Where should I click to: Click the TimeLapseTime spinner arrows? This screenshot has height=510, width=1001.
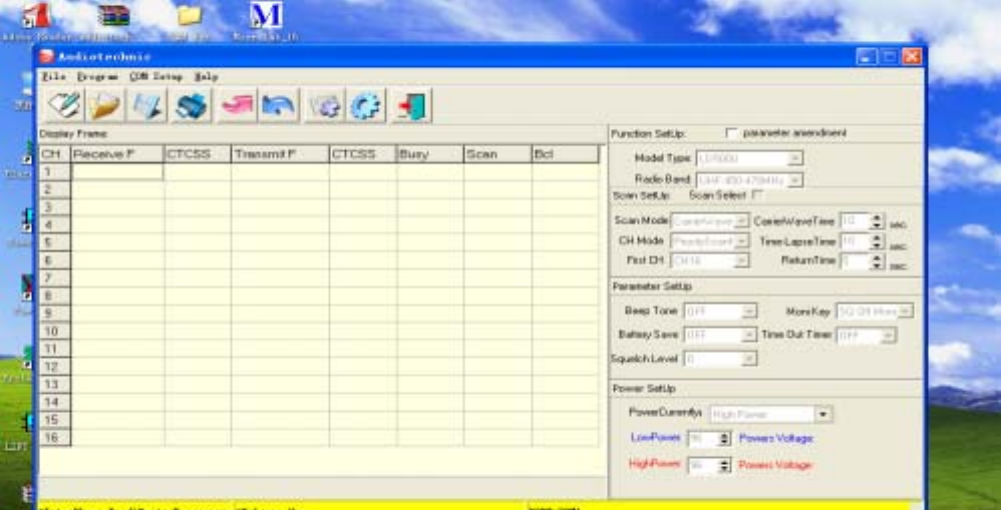coord(878,241)
